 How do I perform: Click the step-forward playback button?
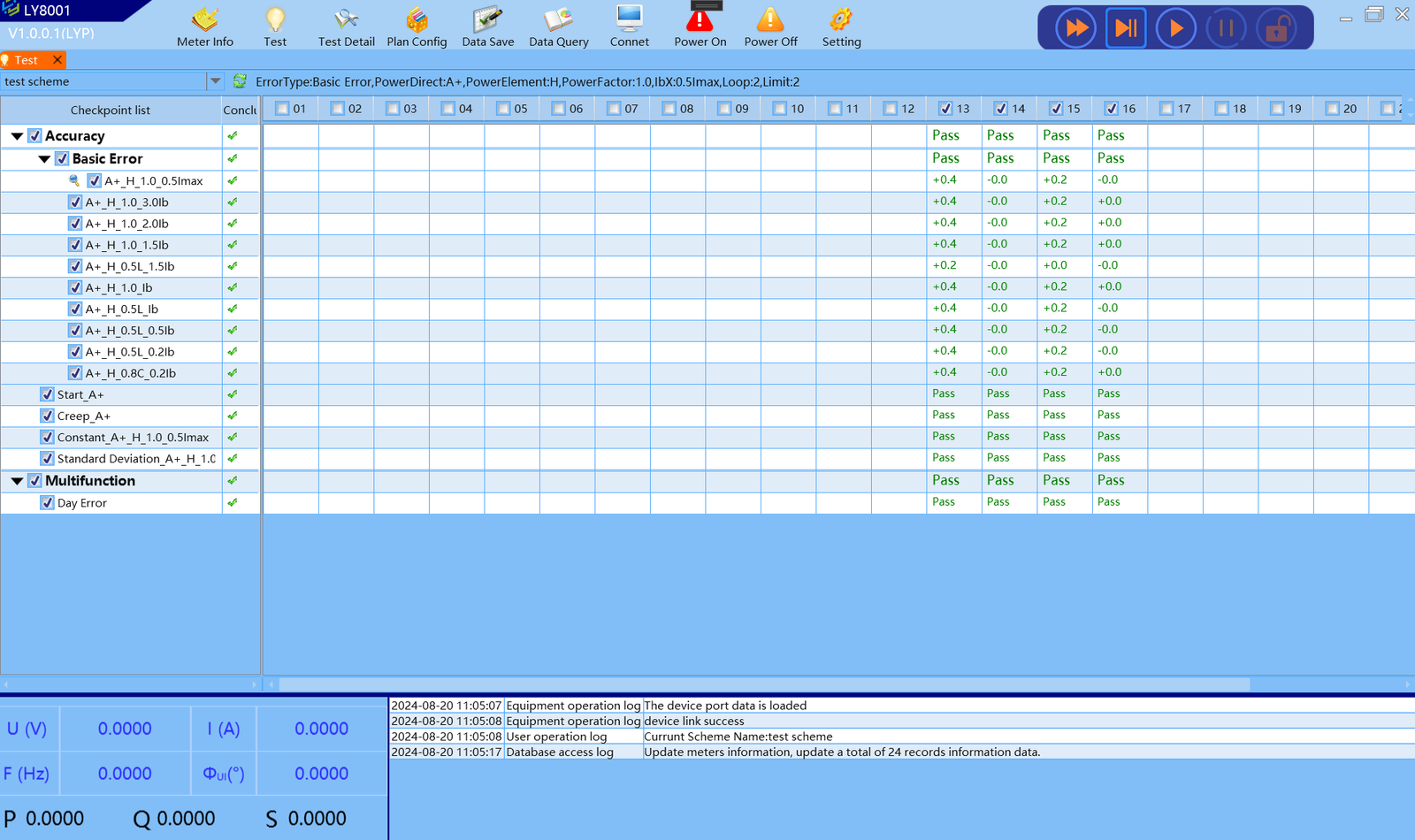pyautogui.click(x=1126, y=28)
